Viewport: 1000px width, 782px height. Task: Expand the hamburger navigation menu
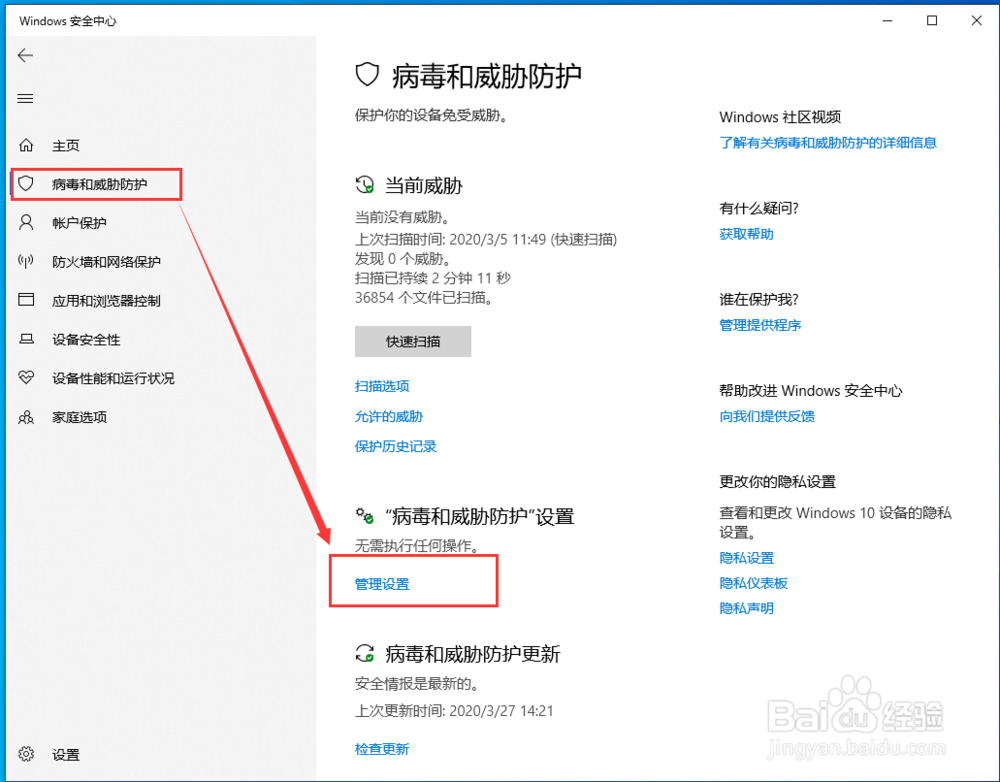[x=25, y=98]
